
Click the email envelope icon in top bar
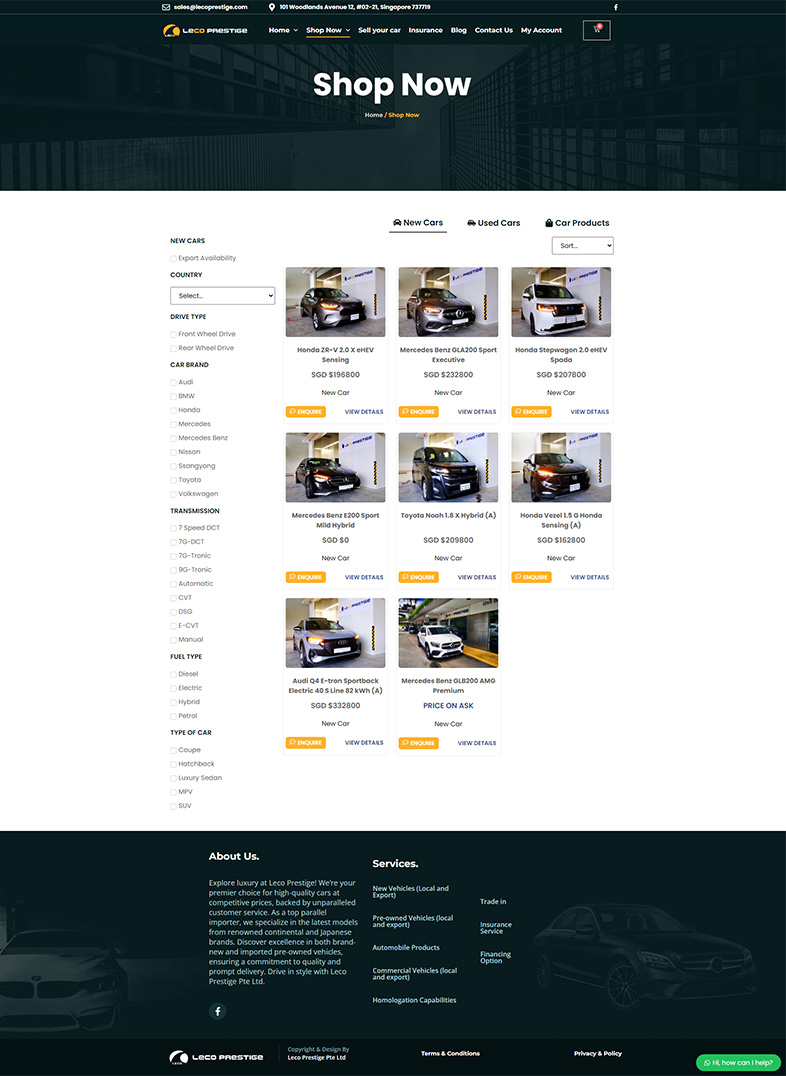[166, 7]
